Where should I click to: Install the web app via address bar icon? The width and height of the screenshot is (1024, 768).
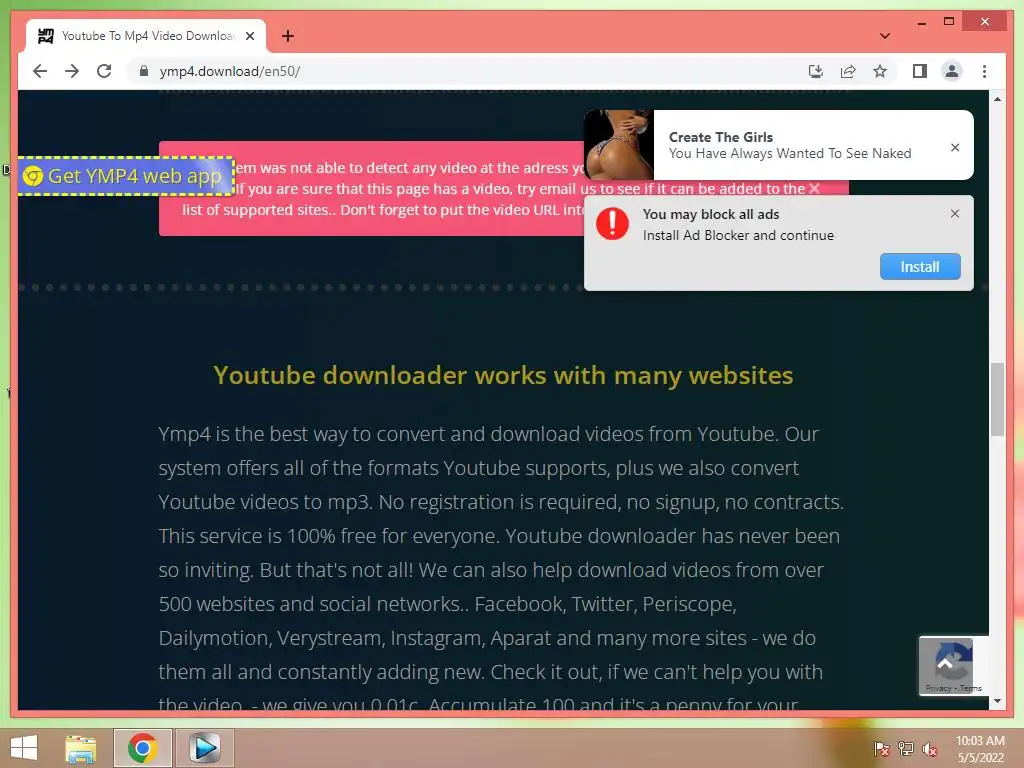[816, 71]
